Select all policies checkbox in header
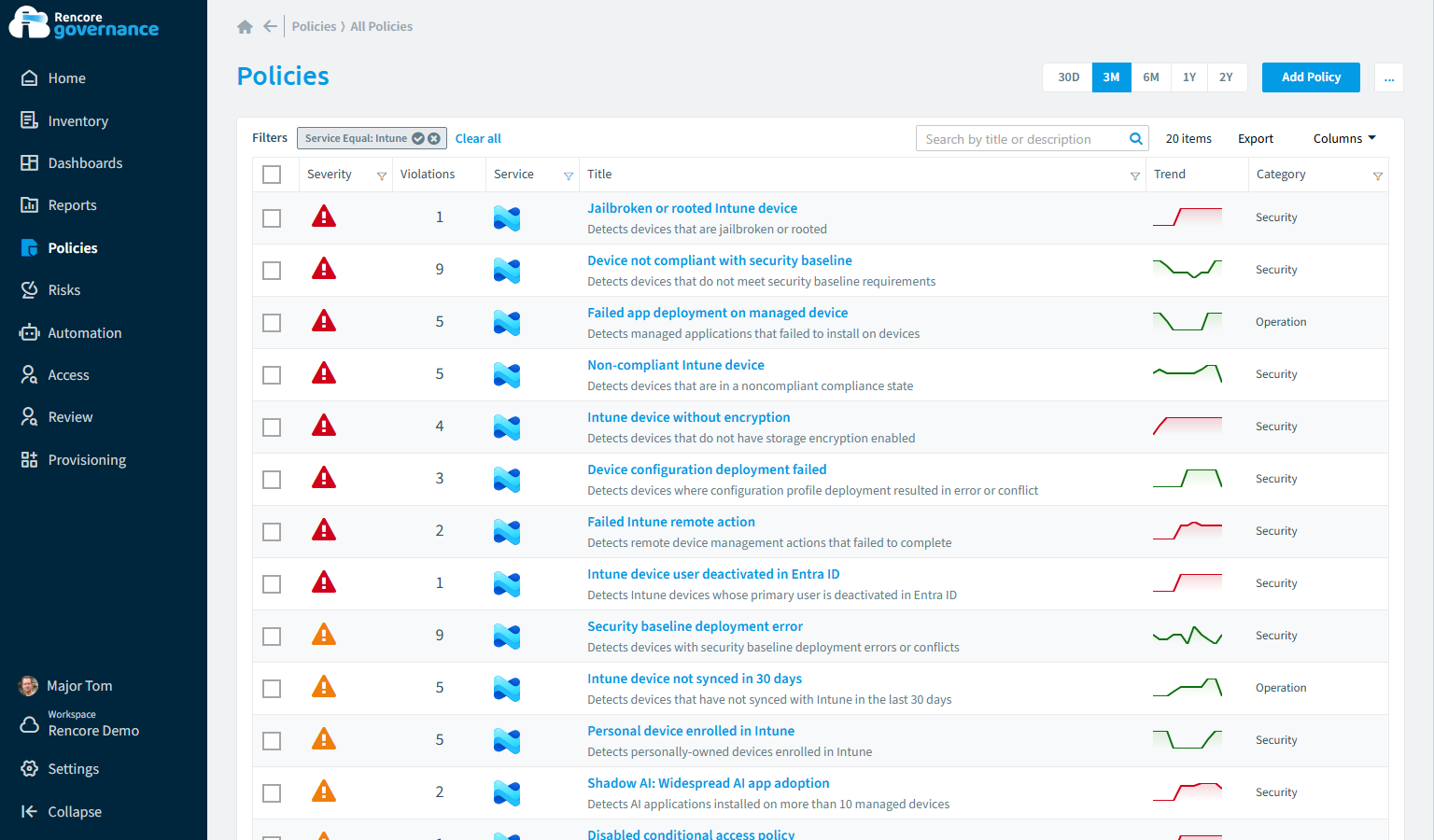 click(272, 175)
